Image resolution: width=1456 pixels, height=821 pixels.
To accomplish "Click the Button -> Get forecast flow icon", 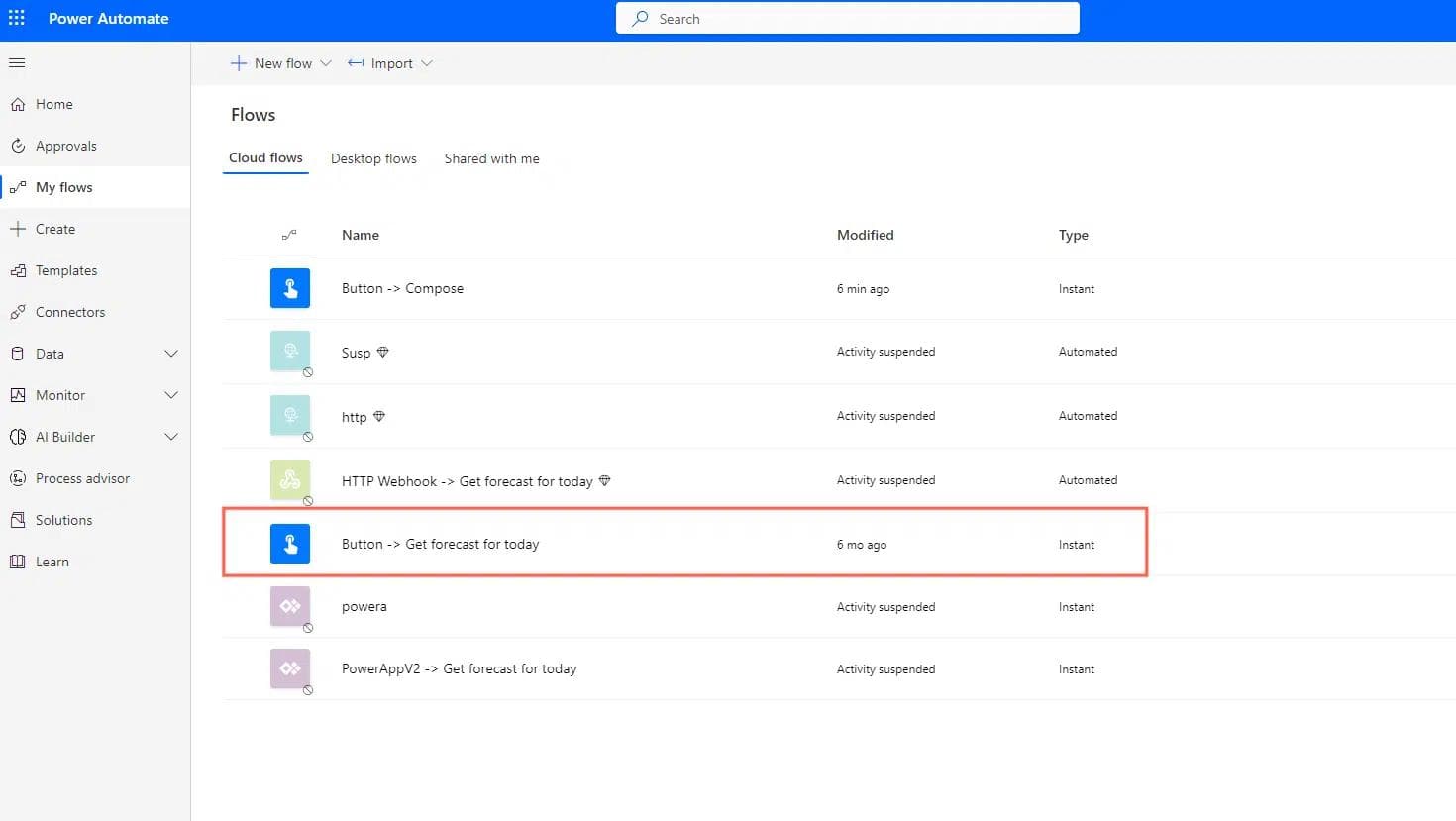I will click(x=290, y=544).
